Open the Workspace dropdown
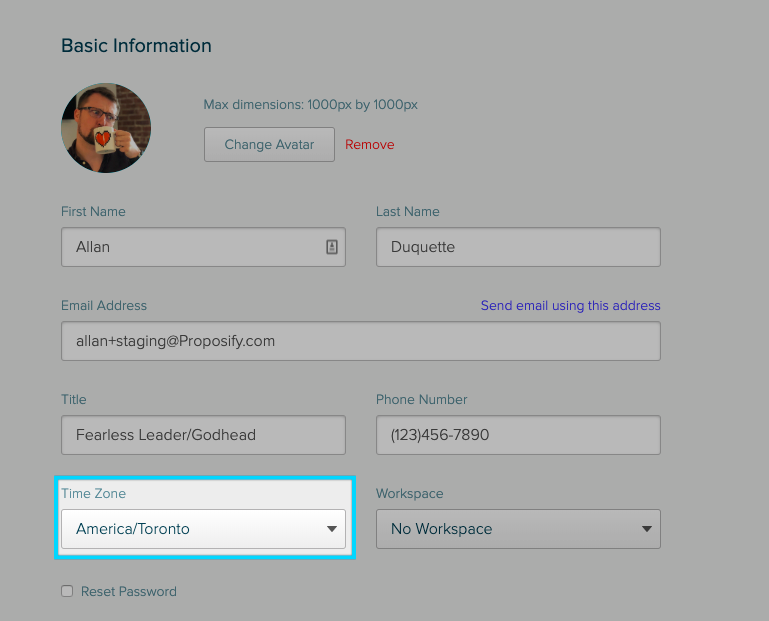The width and height of the screenshot is (769, 621). pyautogui.click(x=518, y=529)
